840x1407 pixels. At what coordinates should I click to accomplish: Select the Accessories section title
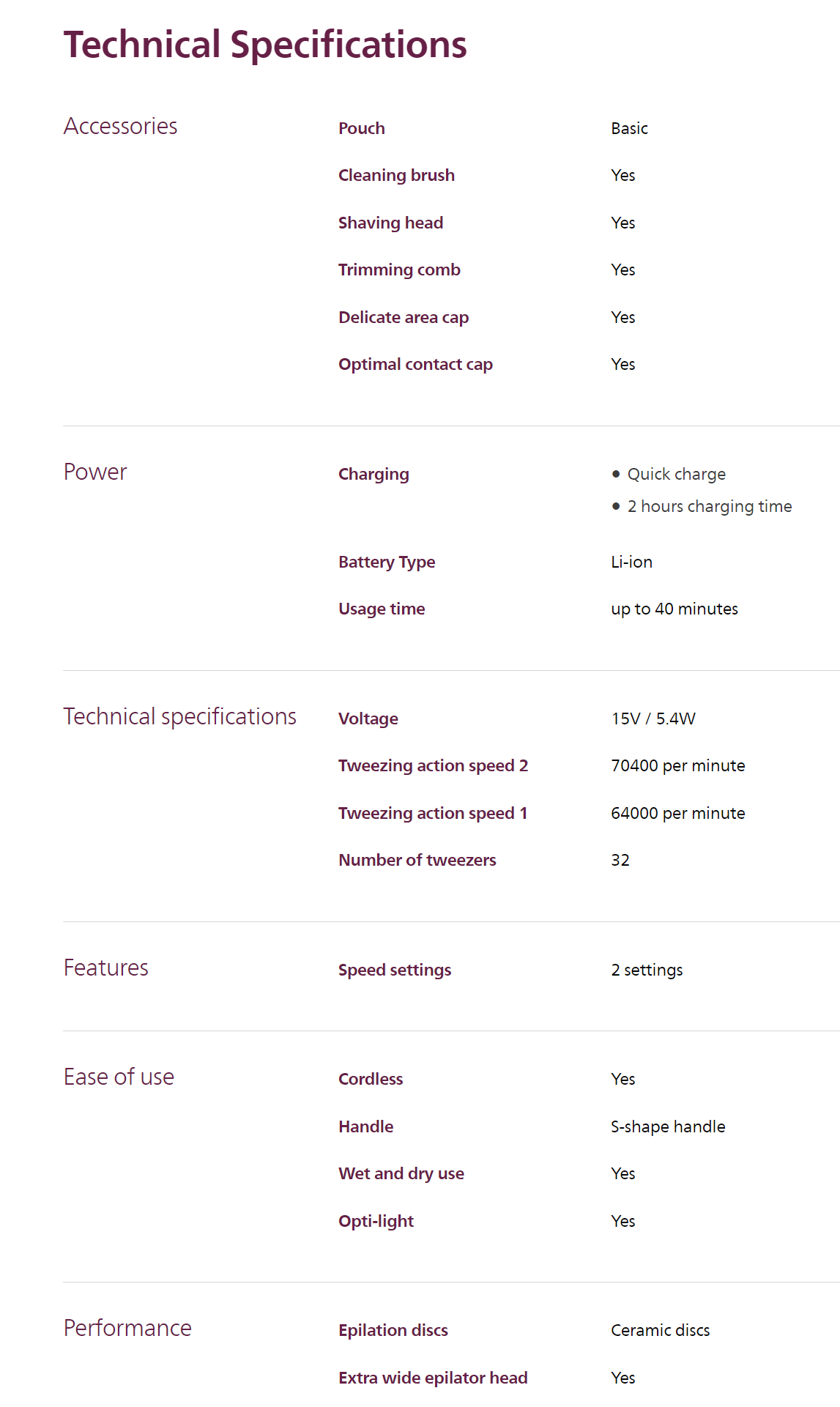pyautogui.click(x=121, y=126)
